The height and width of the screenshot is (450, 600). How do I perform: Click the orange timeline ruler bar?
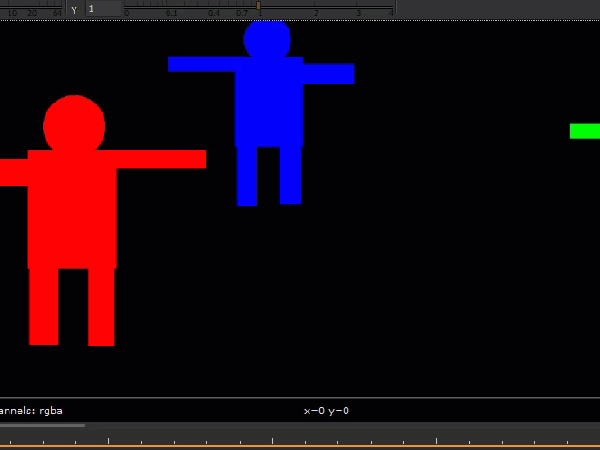pos(300,447)
